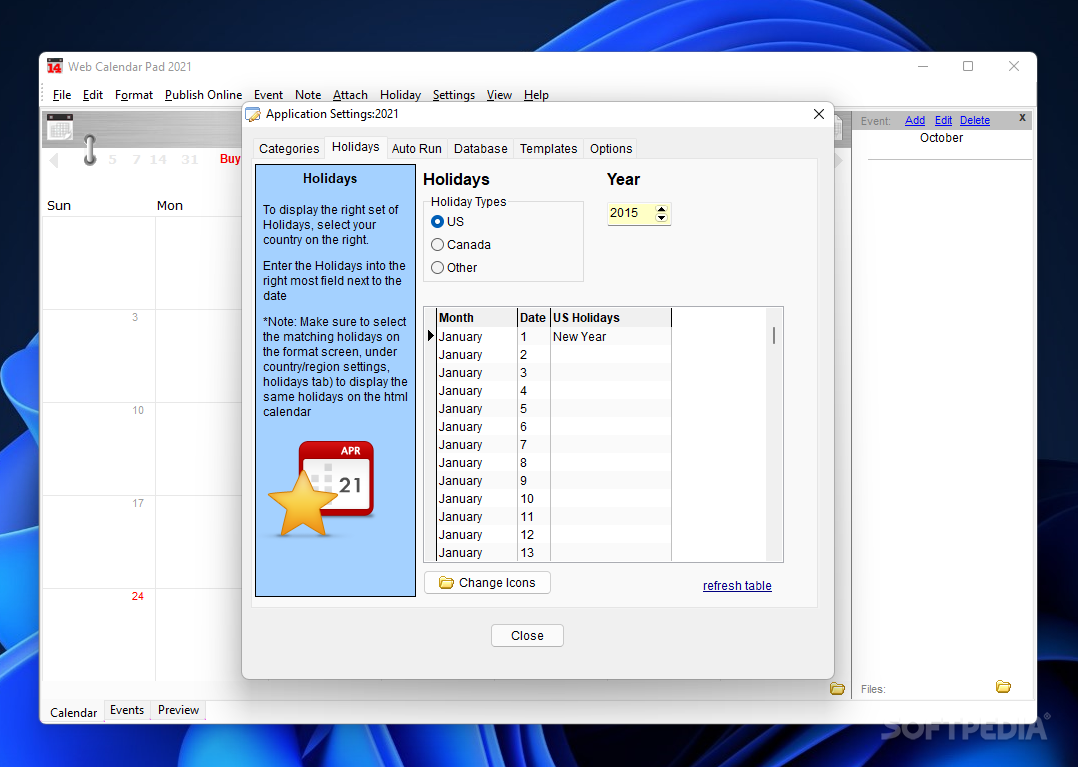Switch to the Options tab
1078x767 pixels.
pos(610,148)
